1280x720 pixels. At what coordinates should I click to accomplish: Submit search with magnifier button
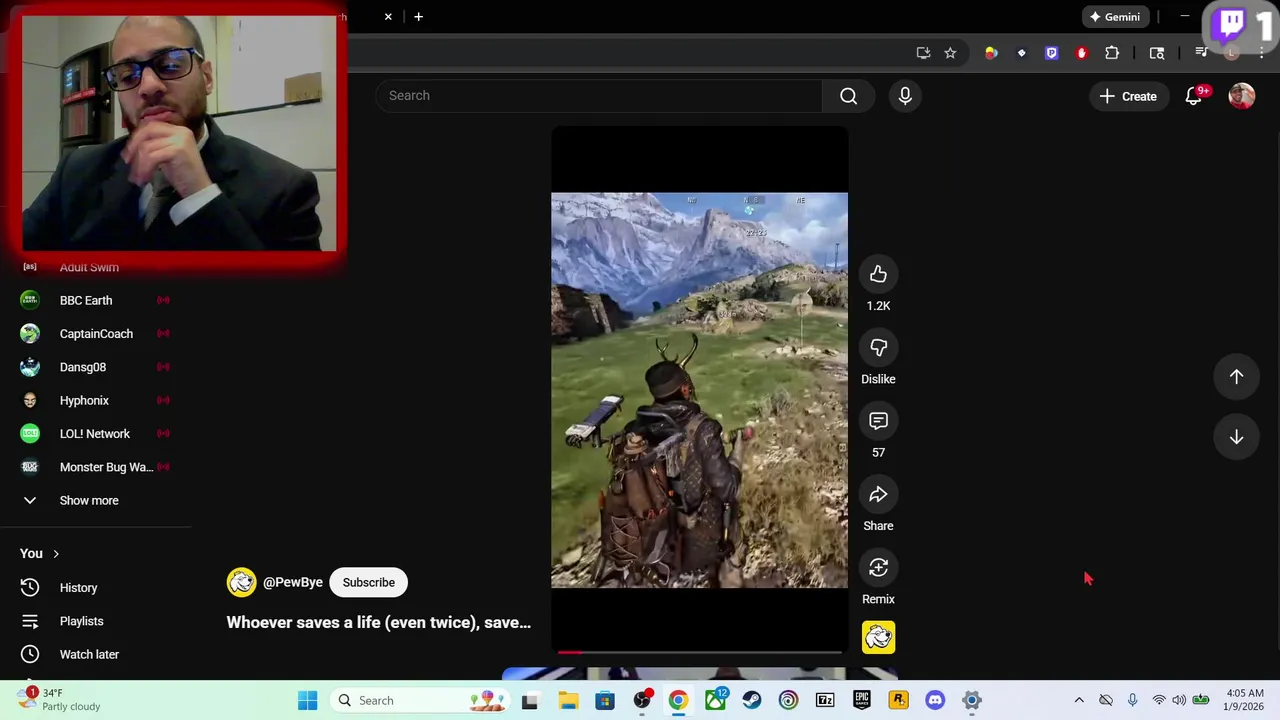tap(848, 96)
